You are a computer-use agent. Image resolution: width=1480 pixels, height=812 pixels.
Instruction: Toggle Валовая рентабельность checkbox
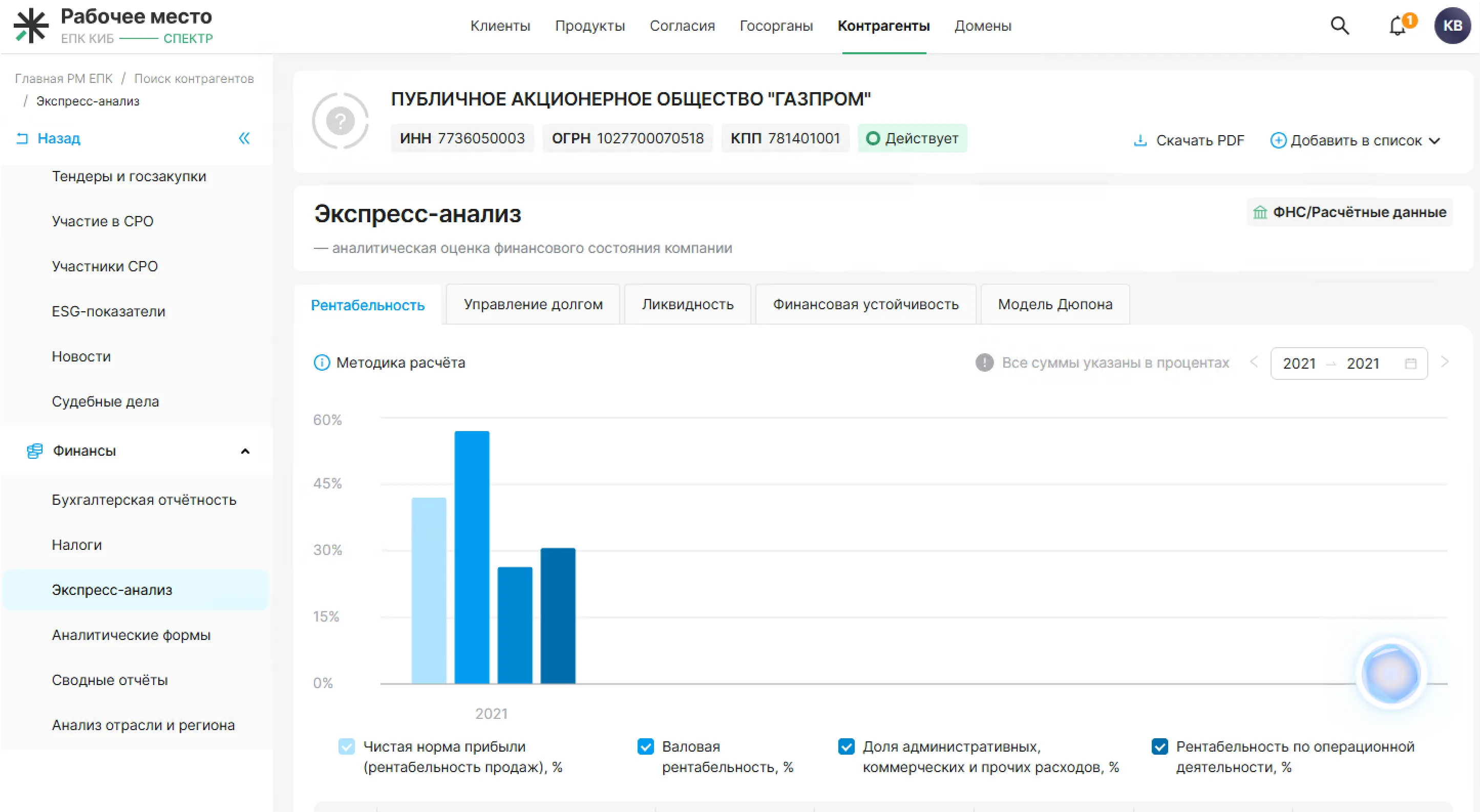point(646,746)
